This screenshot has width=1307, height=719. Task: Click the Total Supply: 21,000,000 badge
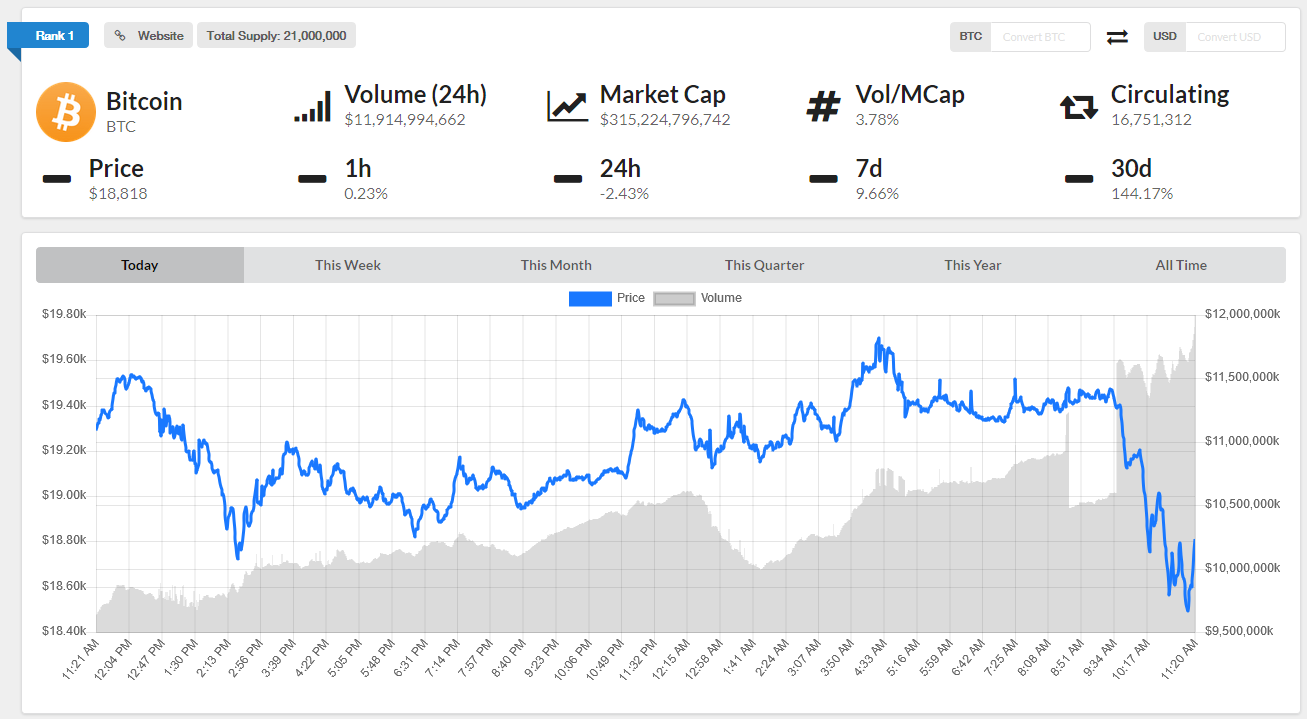click(x=276, y=36)
